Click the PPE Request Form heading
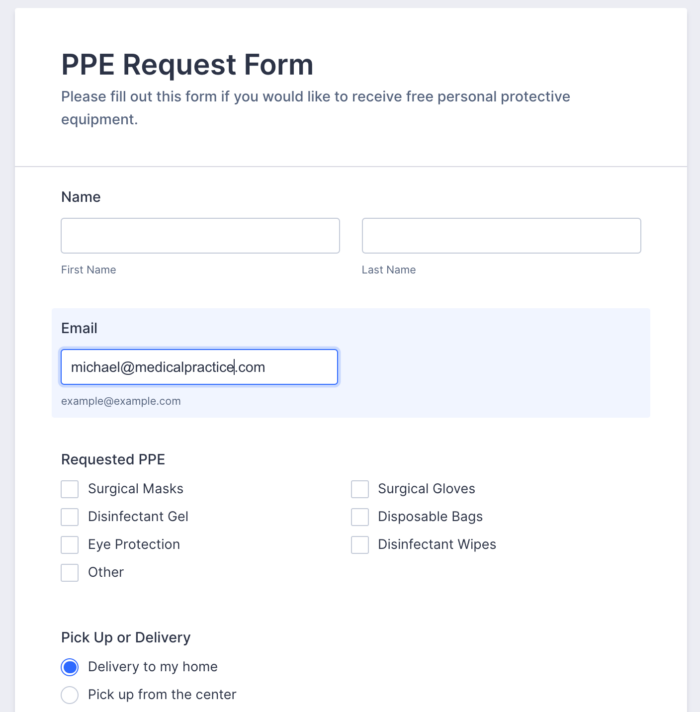The height and width of the screenshot is (712, 700). click(187, 65)
